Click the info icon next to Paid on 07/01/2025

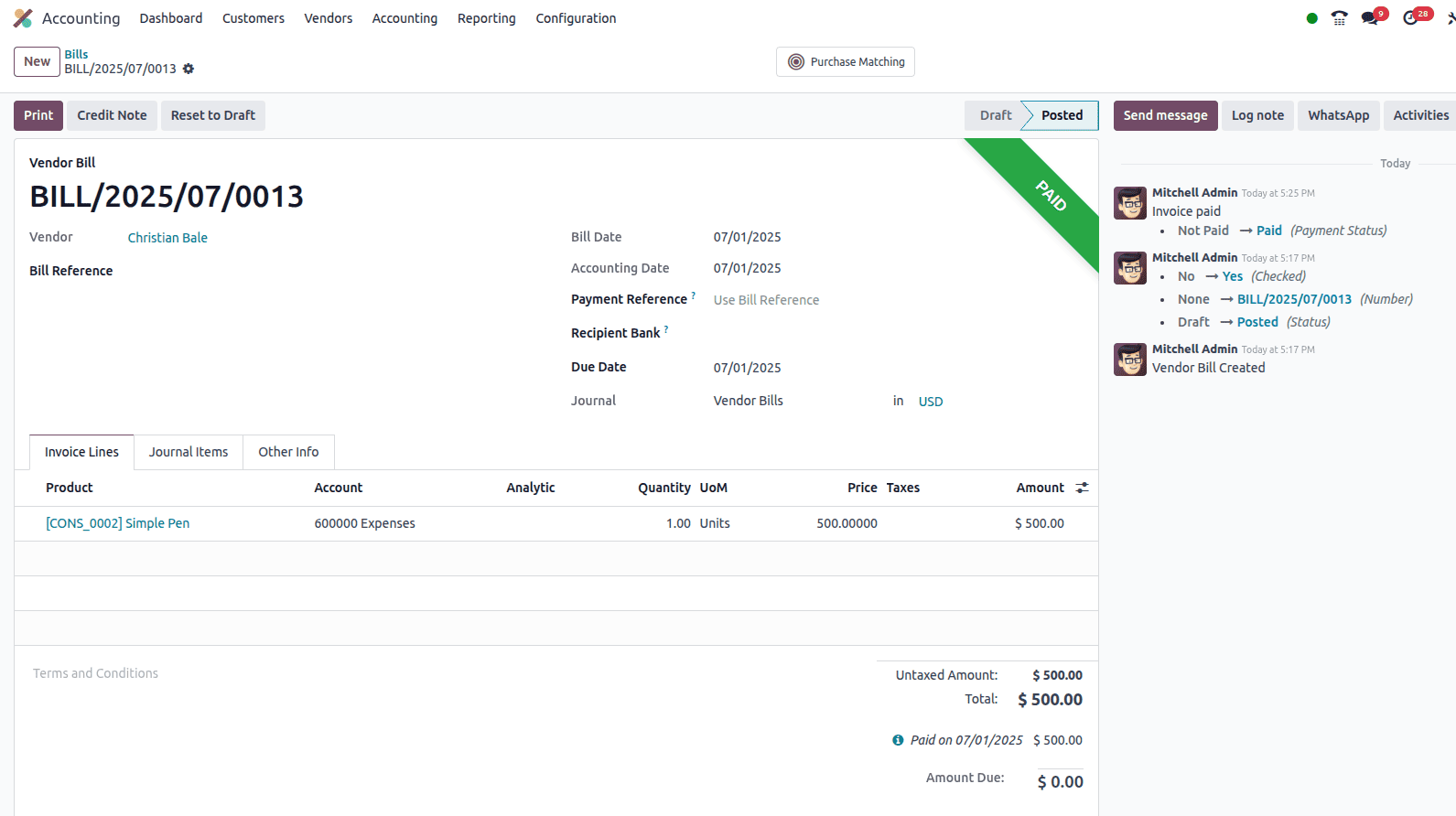898,740
